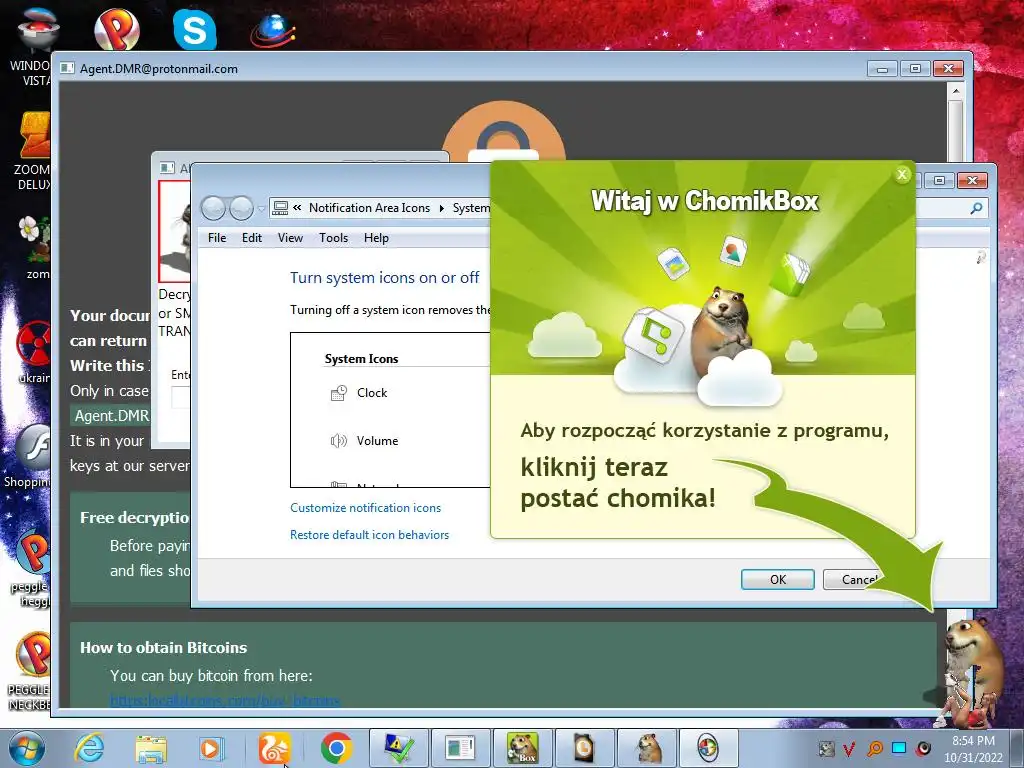Switch to the Action Center flag taskbar item
The image size is (1024, 768).
[x=399, y=748]
